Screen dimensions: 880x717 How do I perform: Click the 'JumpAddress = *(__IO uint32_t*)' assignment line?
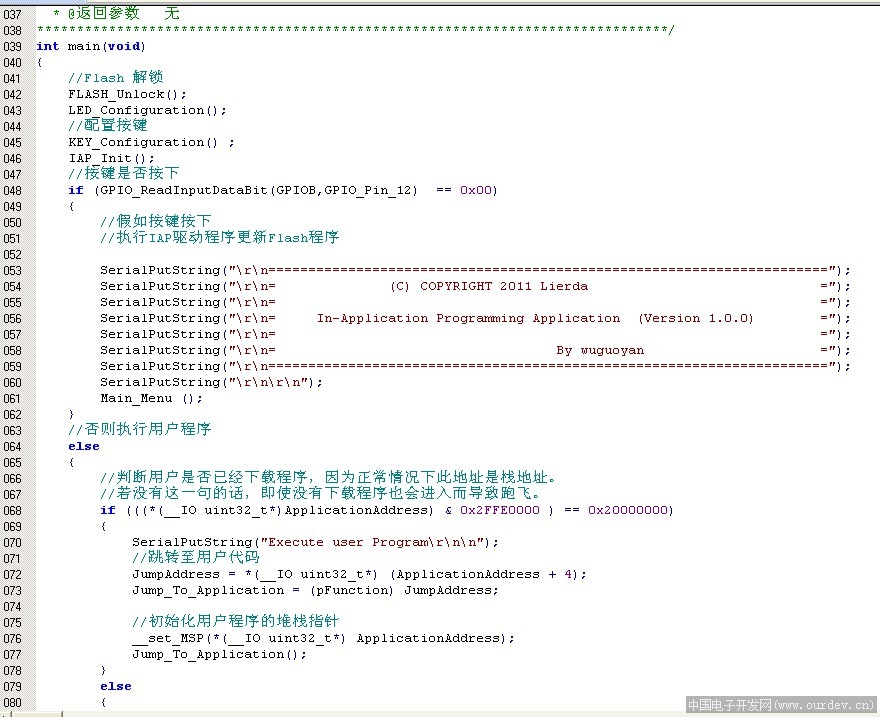coord(359,574)
